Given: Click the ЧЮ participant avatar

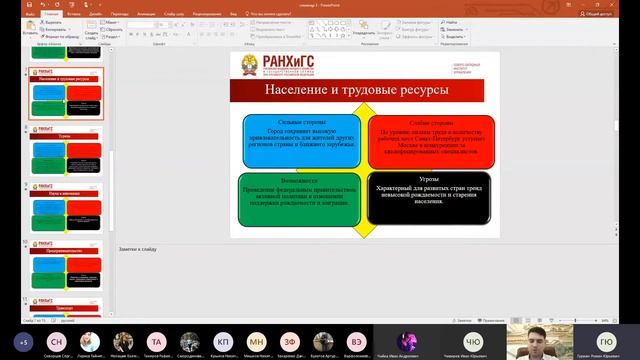Looking at the screenshot, I should click(473, 342).
